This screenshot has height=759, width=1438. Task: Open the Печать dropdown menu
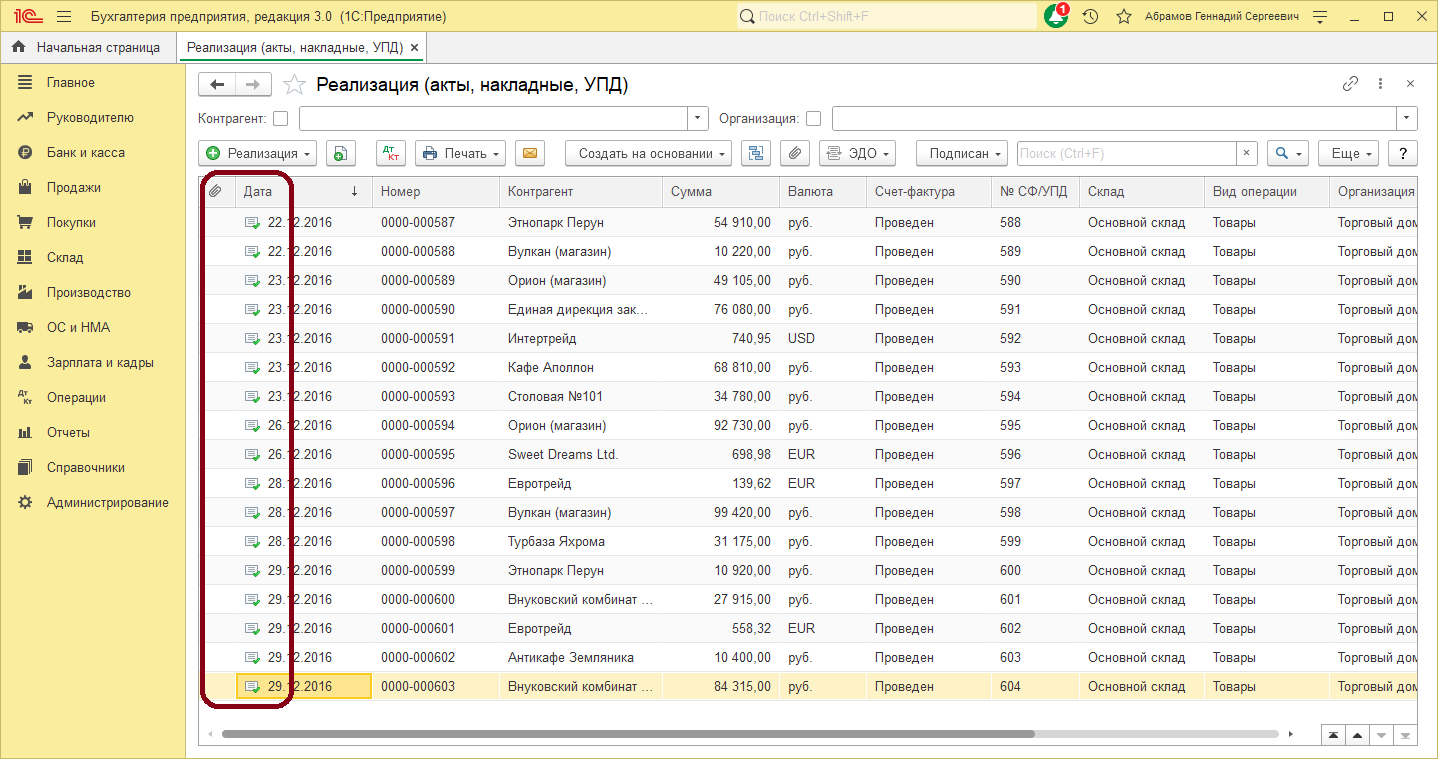(x=460, y=153)
